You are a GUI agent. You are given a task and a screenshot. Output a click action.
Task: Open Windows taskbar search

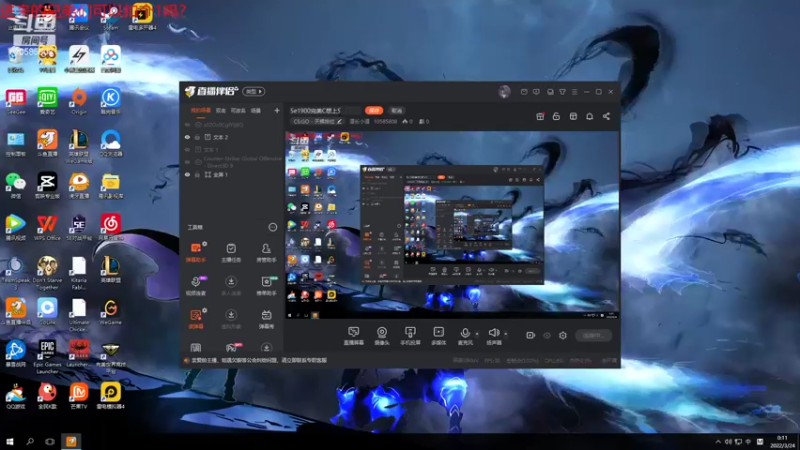30,441
